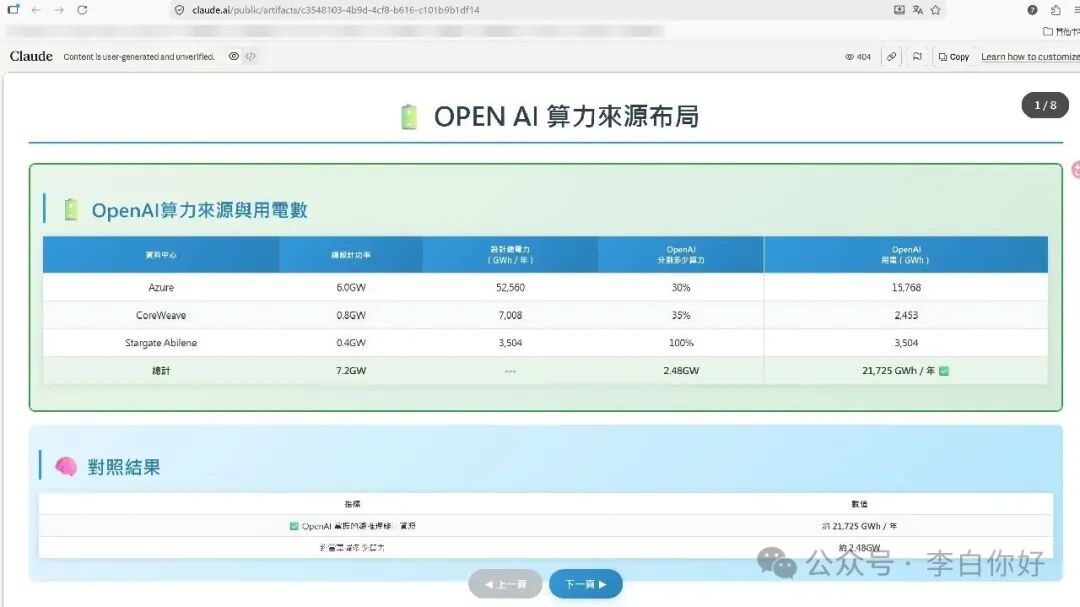Click the Claude logo
Screen dimensions: 1080x607
[31, 56]
